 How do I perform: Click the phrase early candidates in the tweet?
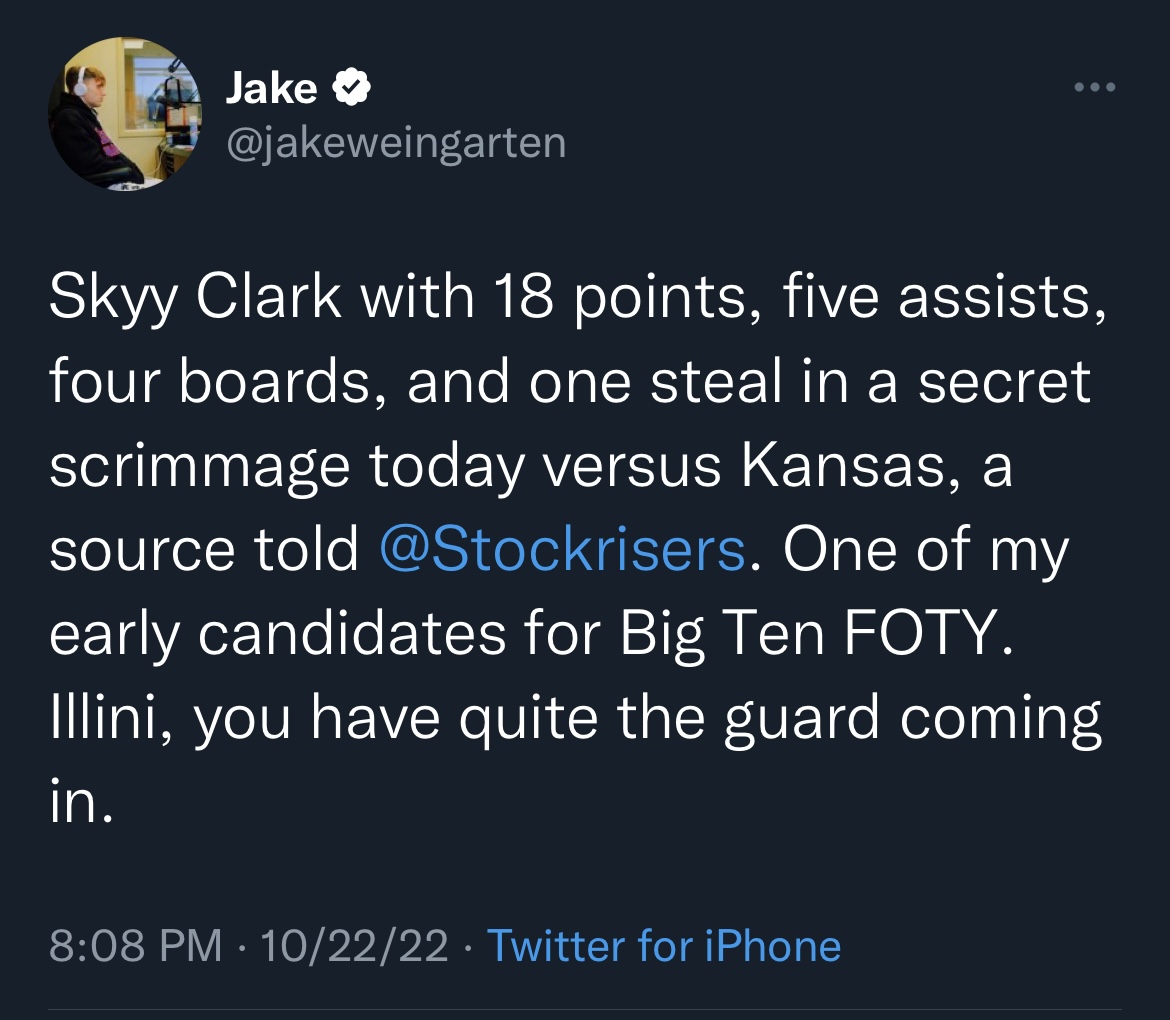[277, 632]
